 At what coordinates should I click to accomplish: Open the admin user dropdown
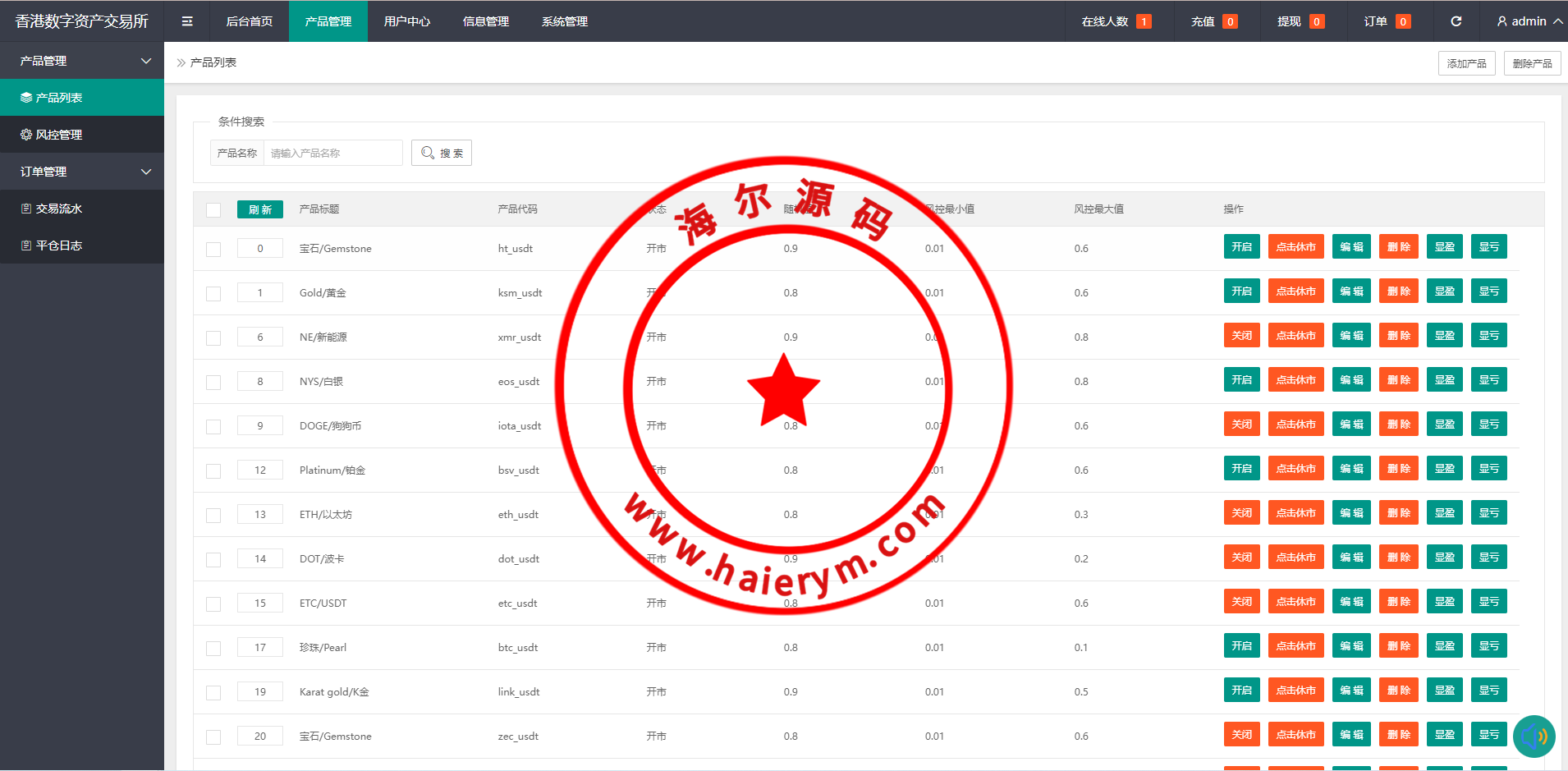pos(1529,21)
